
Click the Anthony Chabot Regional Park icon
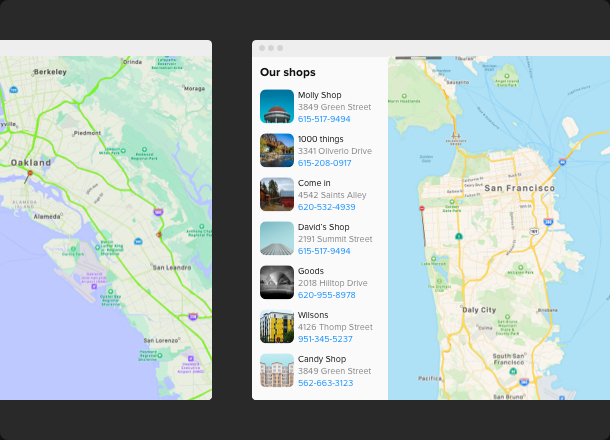(x=202, y=226)
